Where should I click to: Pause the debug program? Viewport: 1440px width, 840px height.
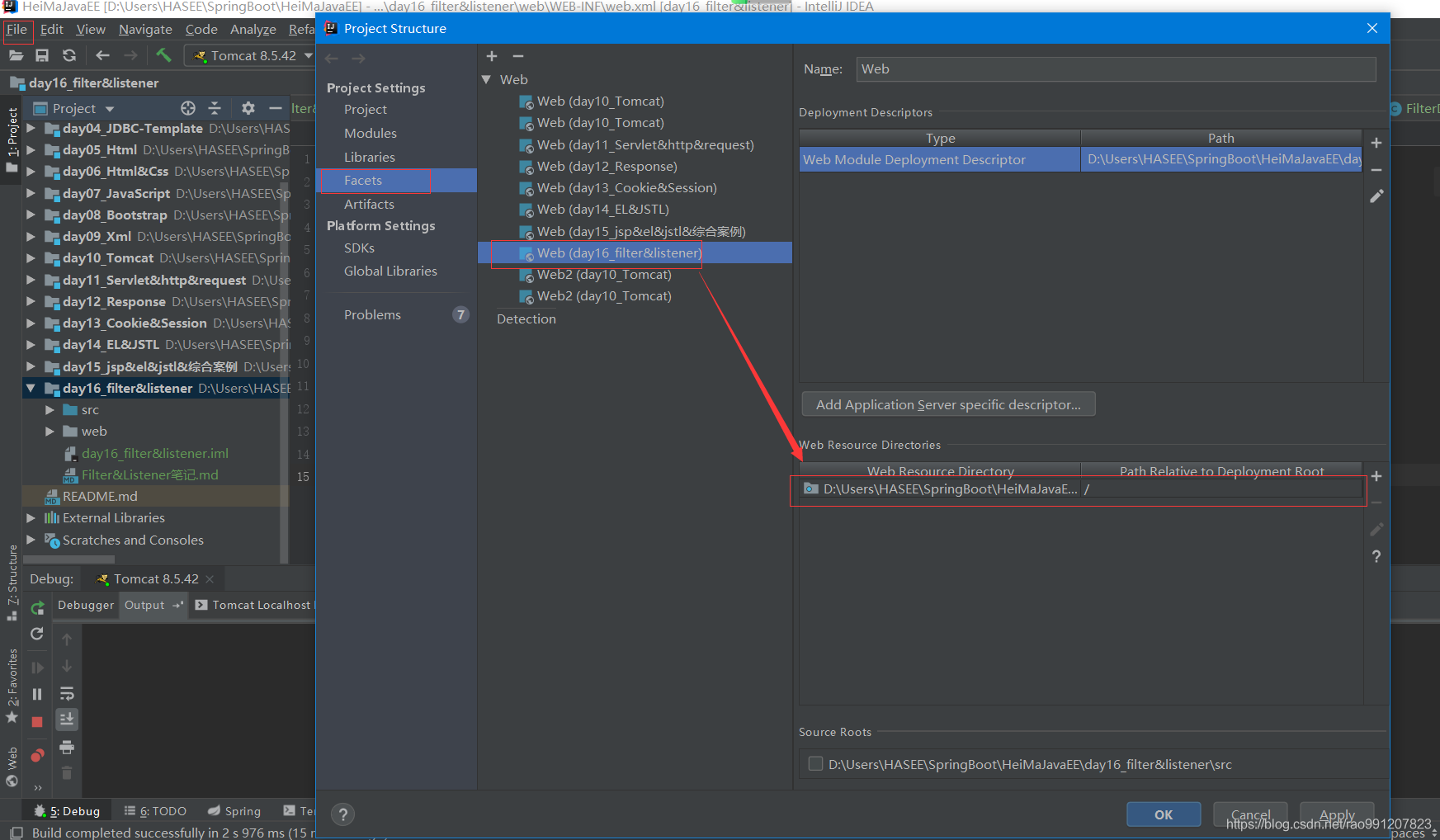point(37,694)
